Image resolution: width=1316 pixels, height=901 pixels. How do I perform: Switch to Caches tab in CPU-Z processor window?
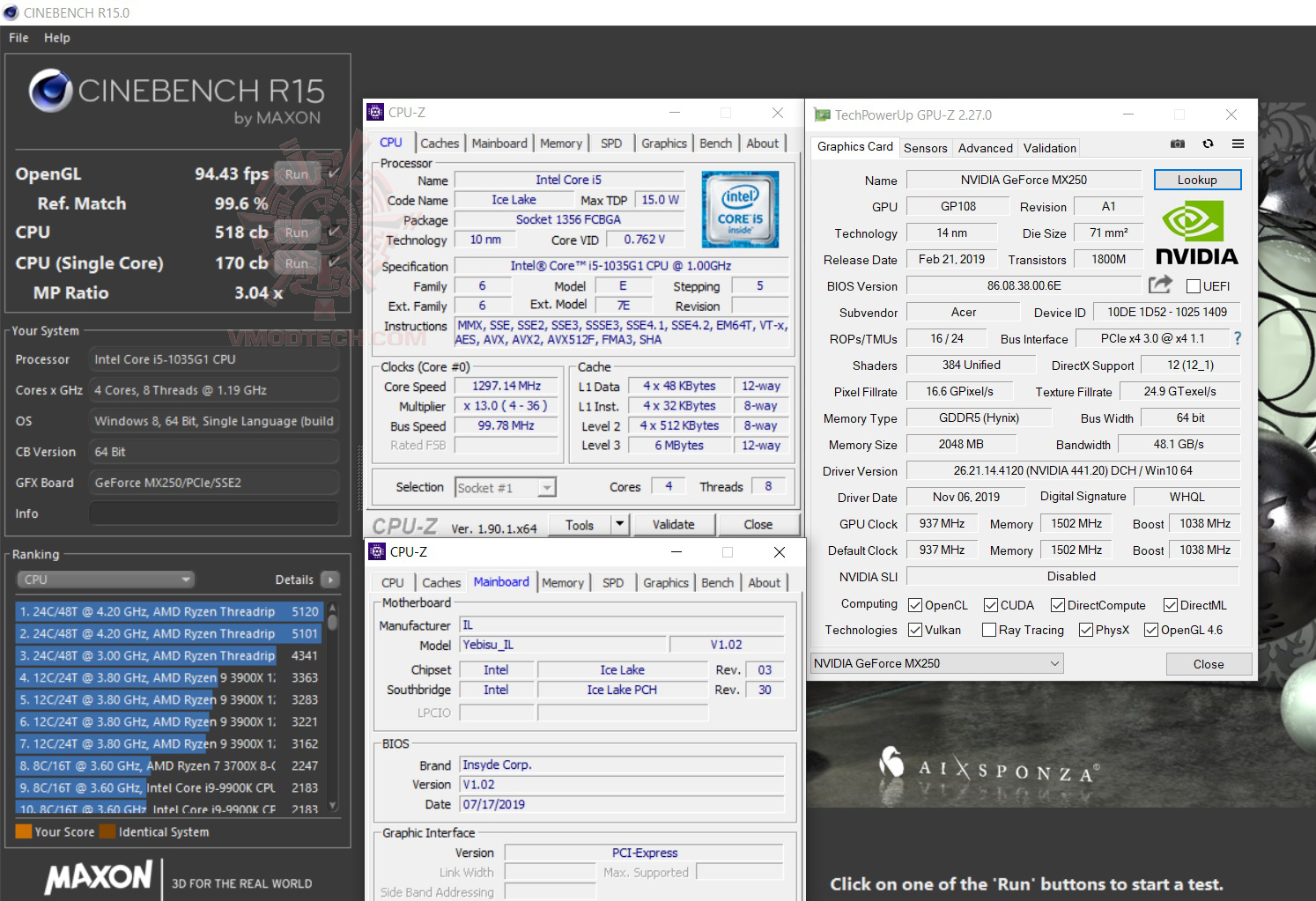(x=440, y=144)
